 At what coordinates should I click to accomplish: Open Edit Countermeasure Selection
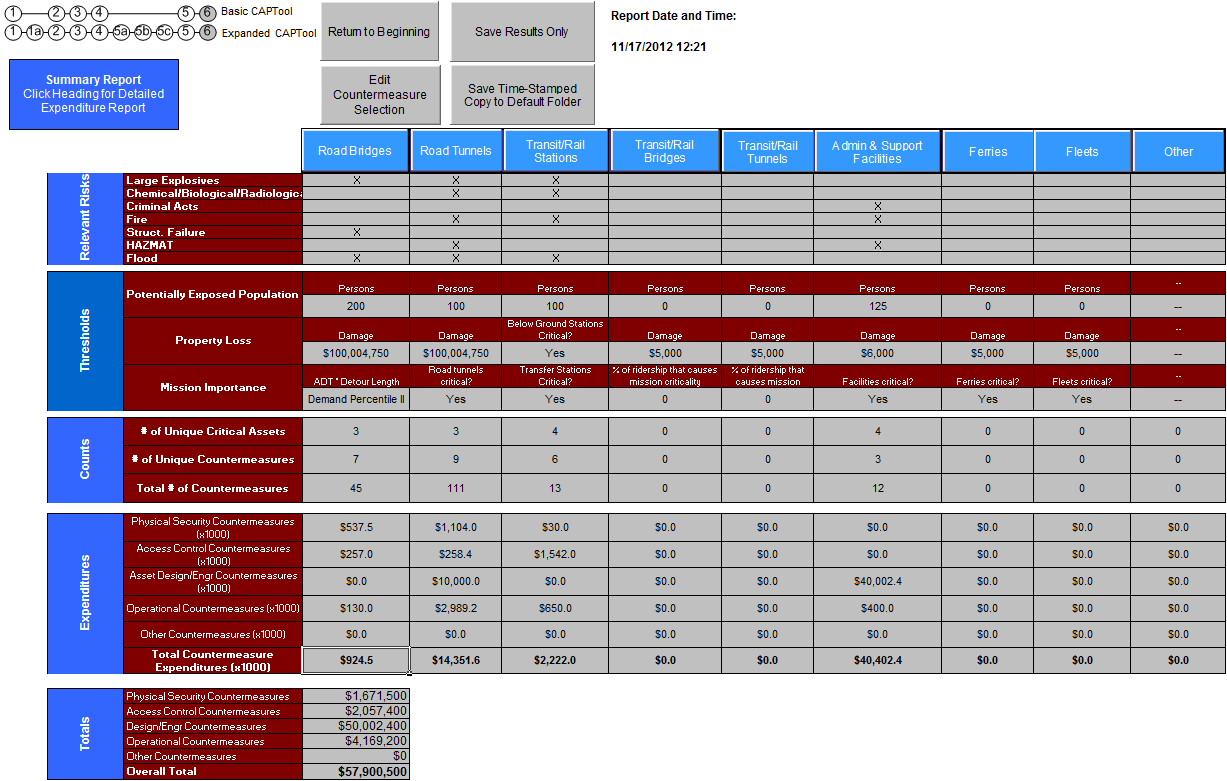[379, 95]
